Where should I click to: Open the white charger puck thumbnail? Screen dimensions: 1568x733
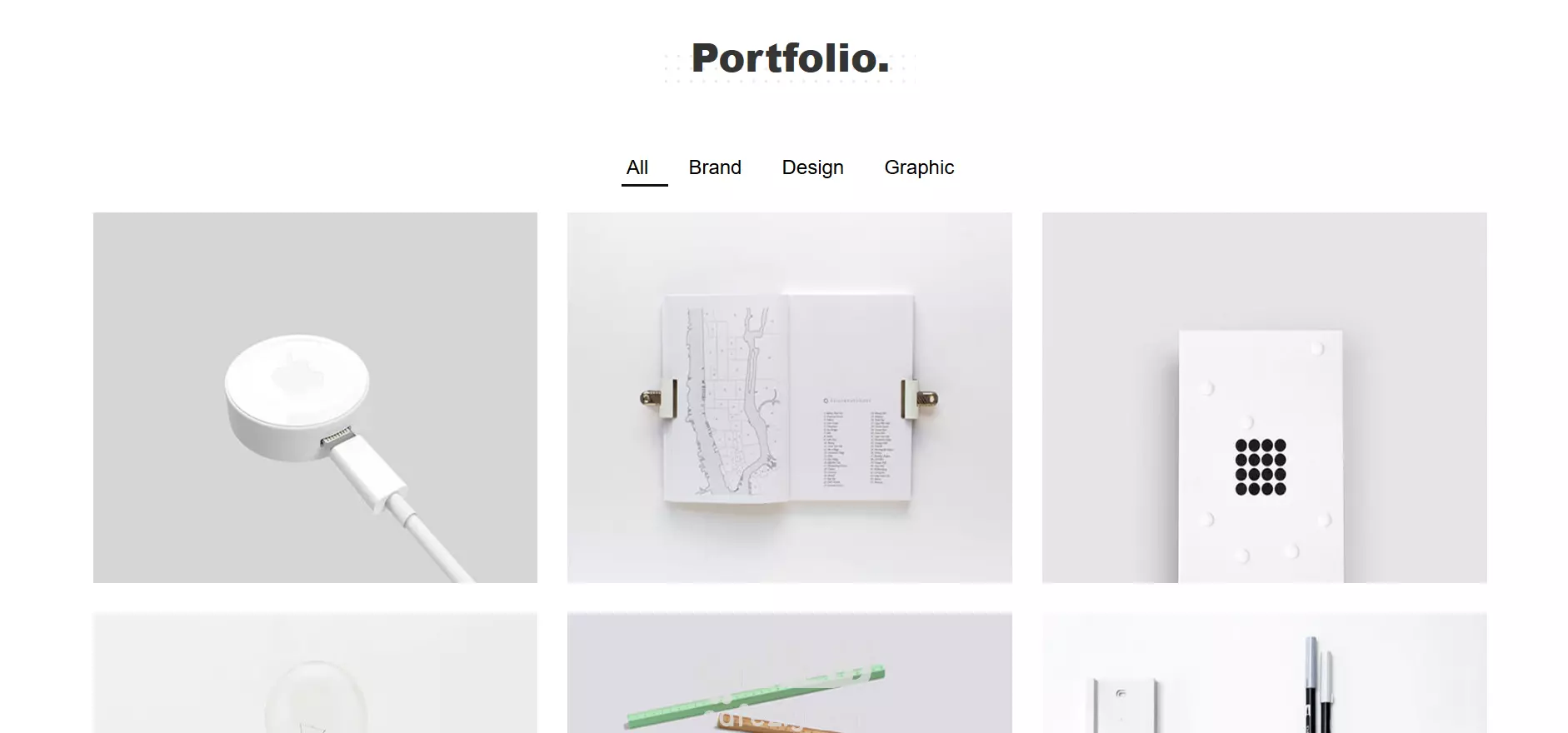click(x=315, y=397)
